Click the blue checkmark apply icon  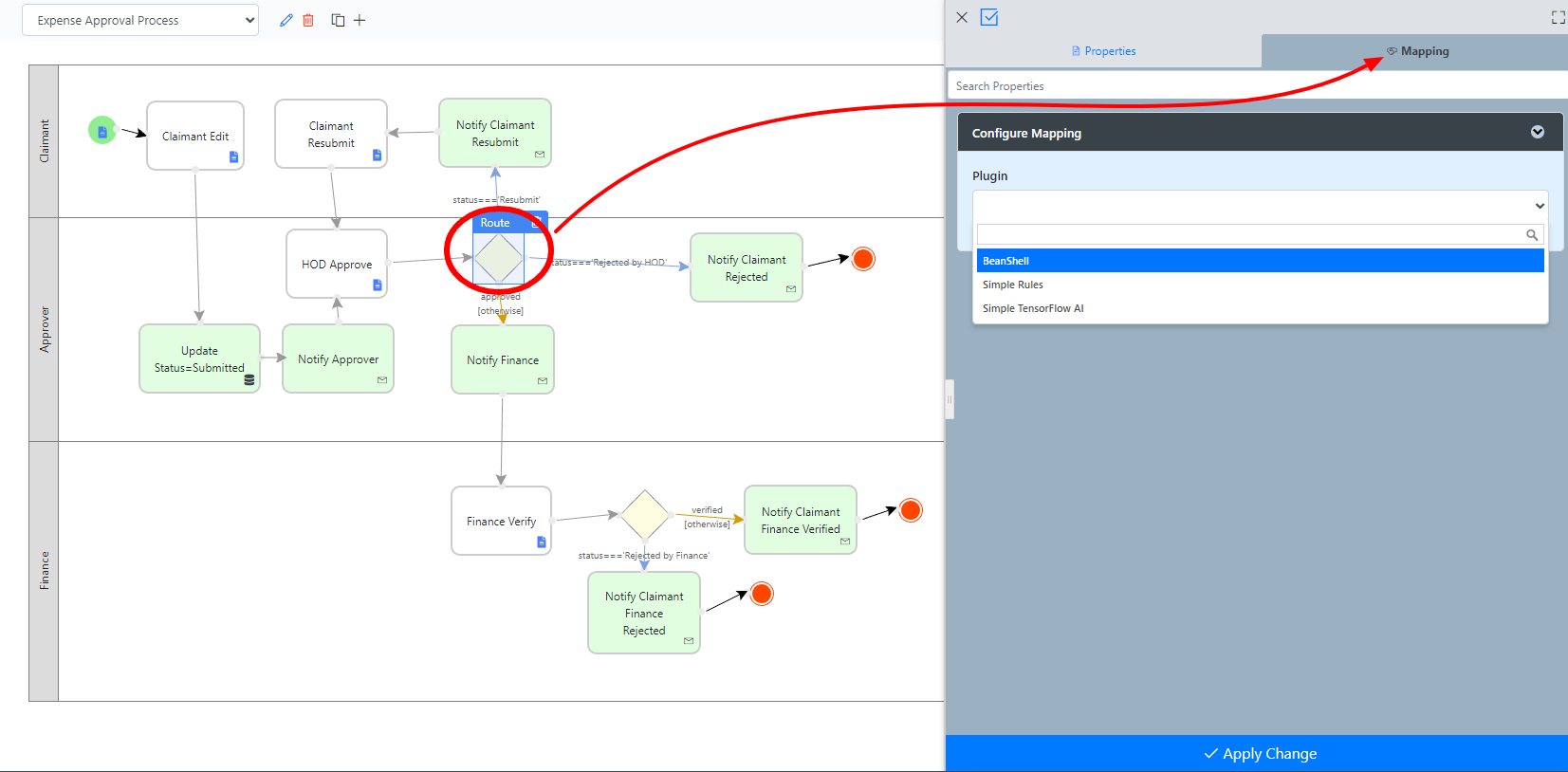point(989,17)
